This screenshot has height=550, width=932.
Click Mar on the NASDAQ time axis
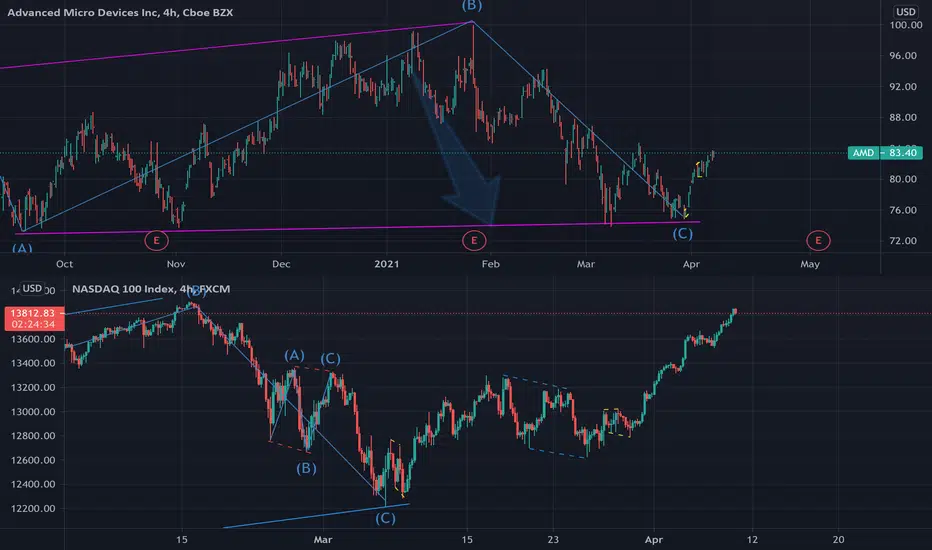323,540
